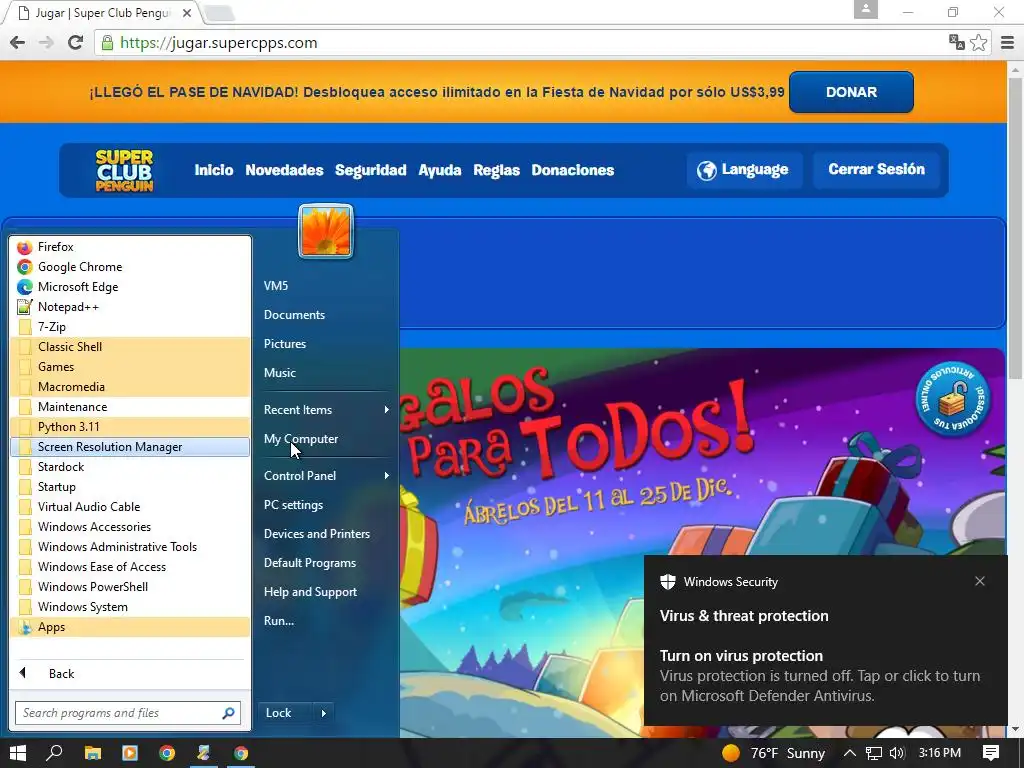Open Windows Ease of Access folder
Screen dimensions: 1024x768
(130, 567)
